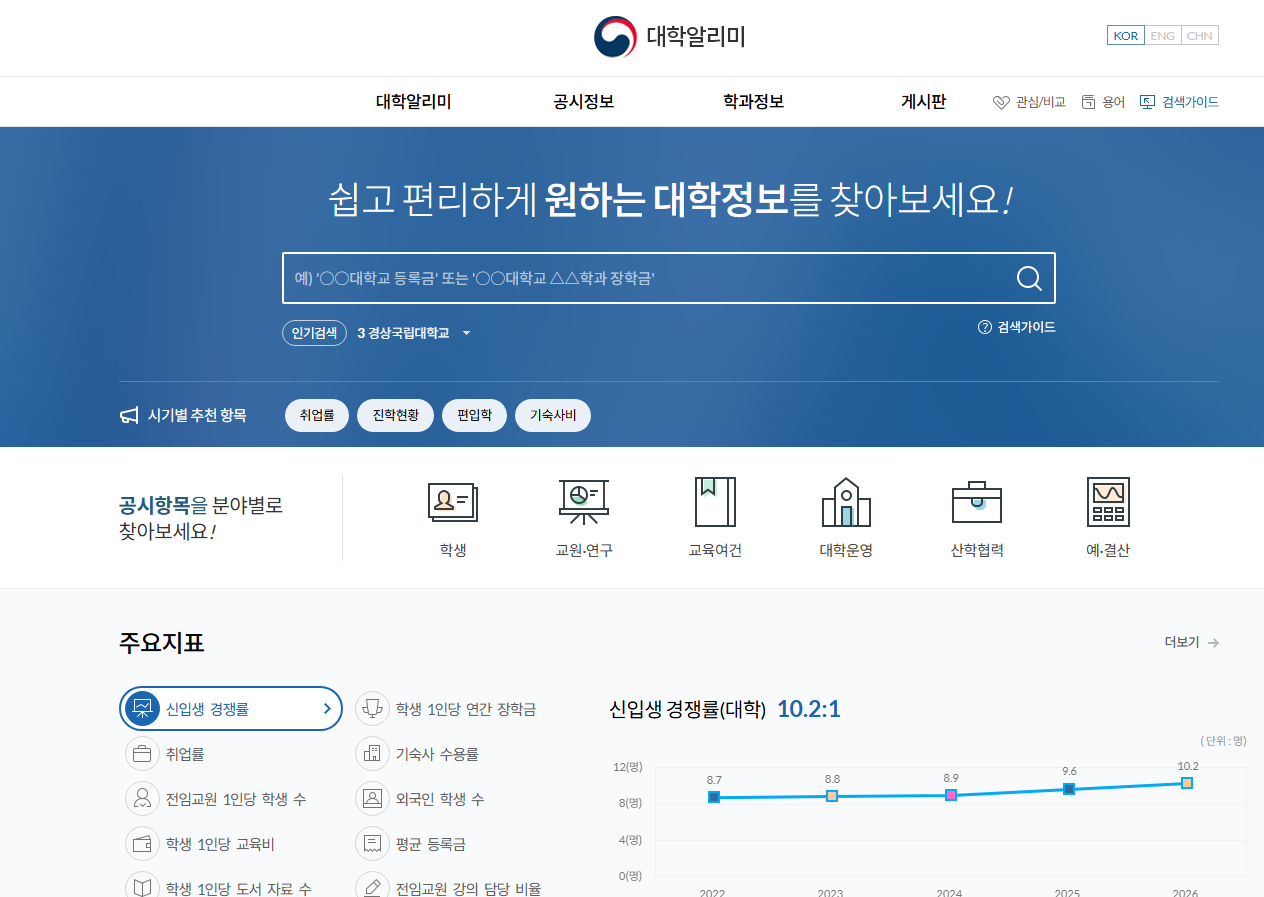Switch language to ENG
The image size is (1264, 897).
pyautogui.click(x=1163, y=36)
